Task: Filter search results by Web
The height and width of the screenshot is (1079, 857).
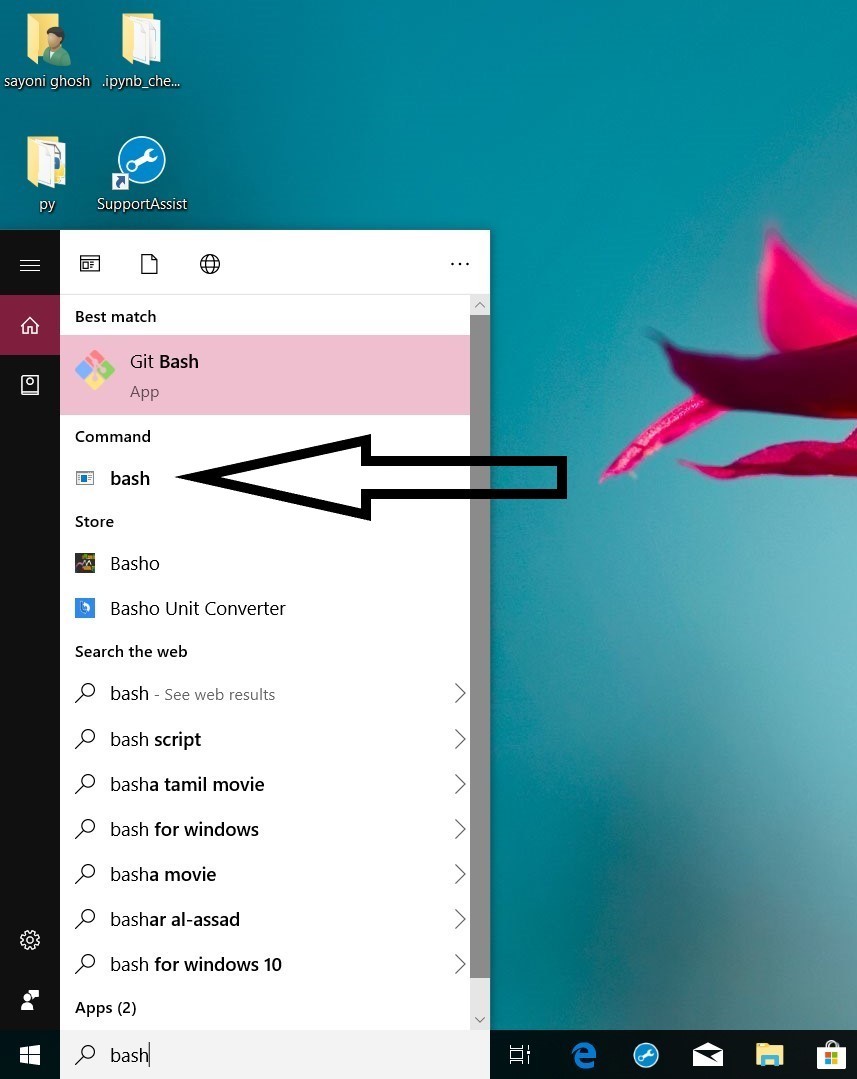Action: 210,264
